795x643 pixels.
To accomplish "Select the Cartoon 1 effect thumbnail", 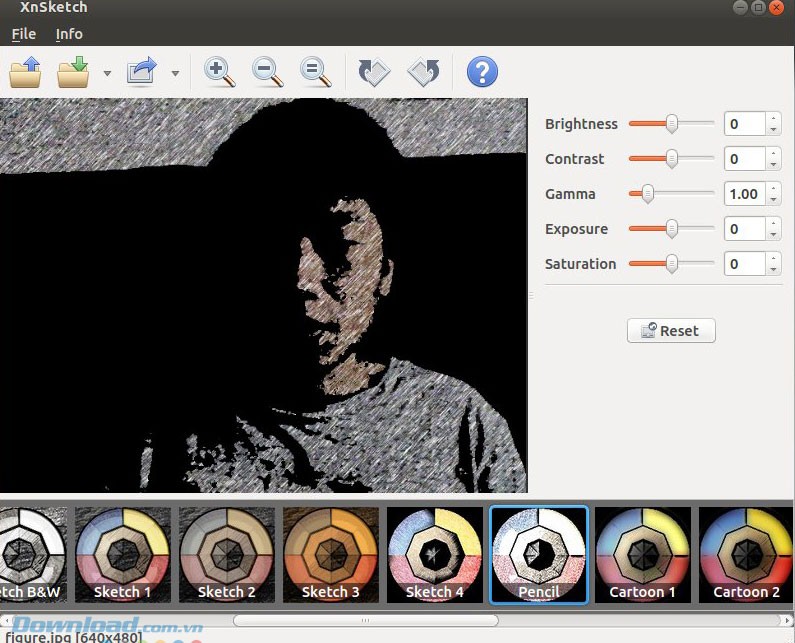I will click(x=643, y=554).
